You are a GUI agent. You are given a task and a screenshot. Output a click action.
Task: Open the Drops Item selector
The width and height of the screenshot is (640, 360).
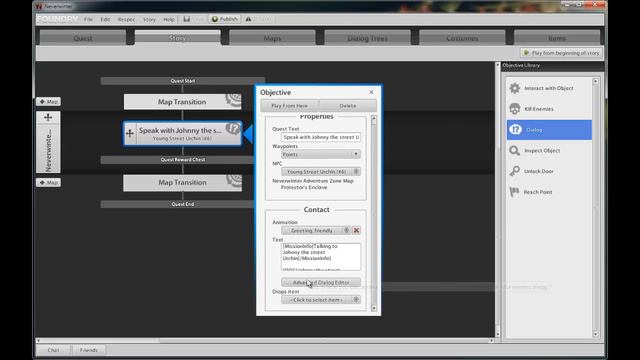[x=321, y=300]
